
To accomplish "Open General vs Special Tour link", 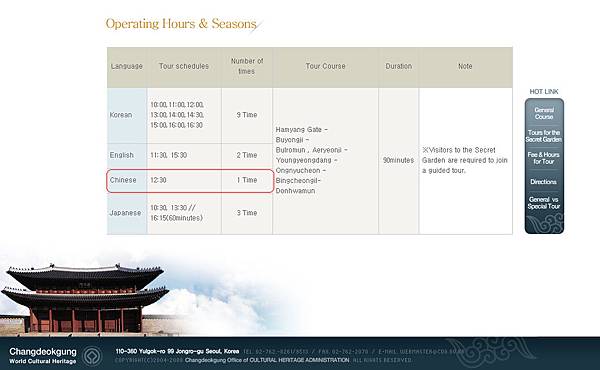I will (x=544, y=203).
